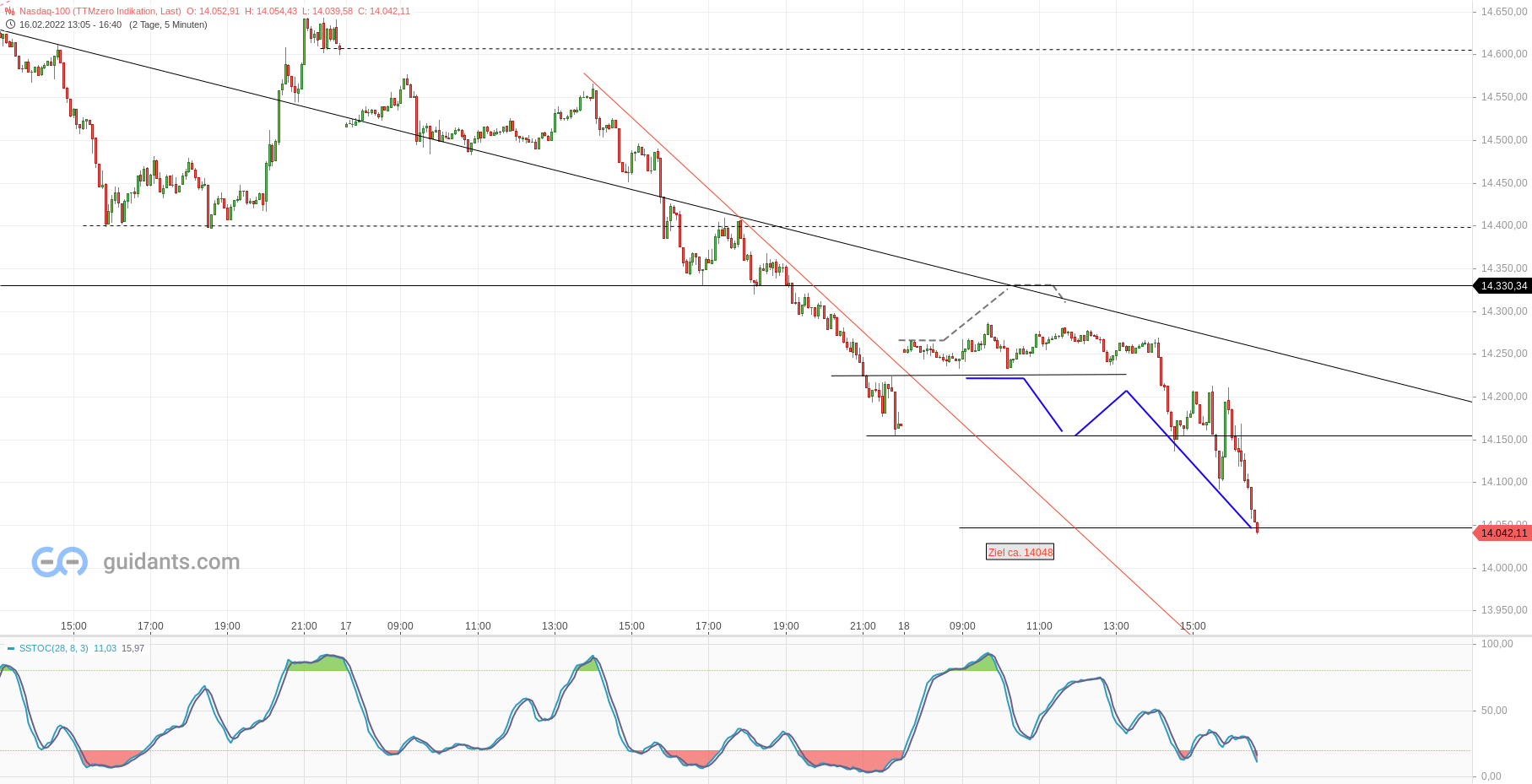This screenshot has width=1532, height=784.
Task: Select the candlestick chart symbol icon
Action: click(x=8, y=13)
